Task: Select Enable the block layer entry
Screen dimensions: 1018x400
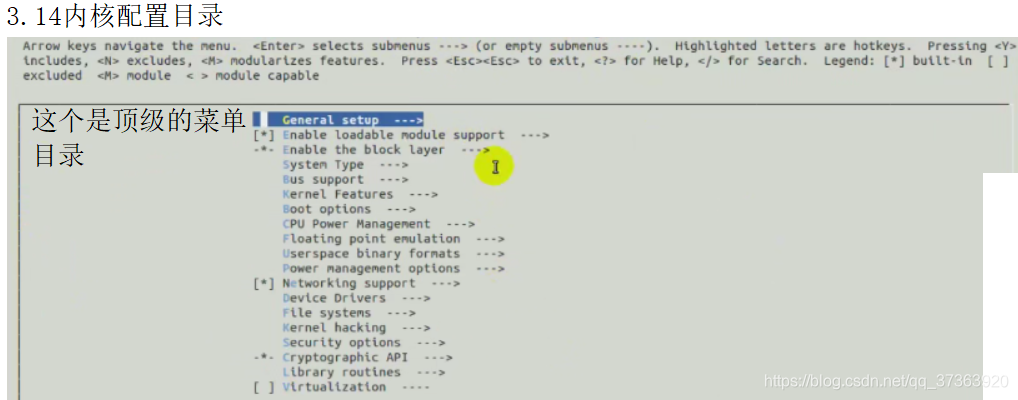Action: (x=386, y=150)
